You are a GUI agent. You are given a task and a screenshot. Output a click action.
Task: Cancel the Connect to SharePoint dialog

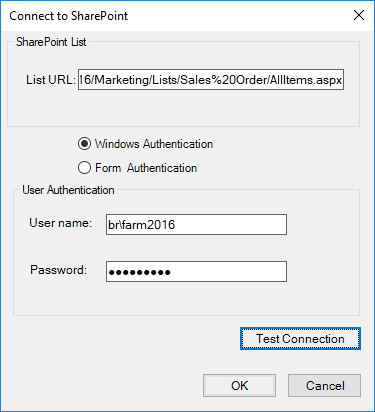(x=324, y=385)
